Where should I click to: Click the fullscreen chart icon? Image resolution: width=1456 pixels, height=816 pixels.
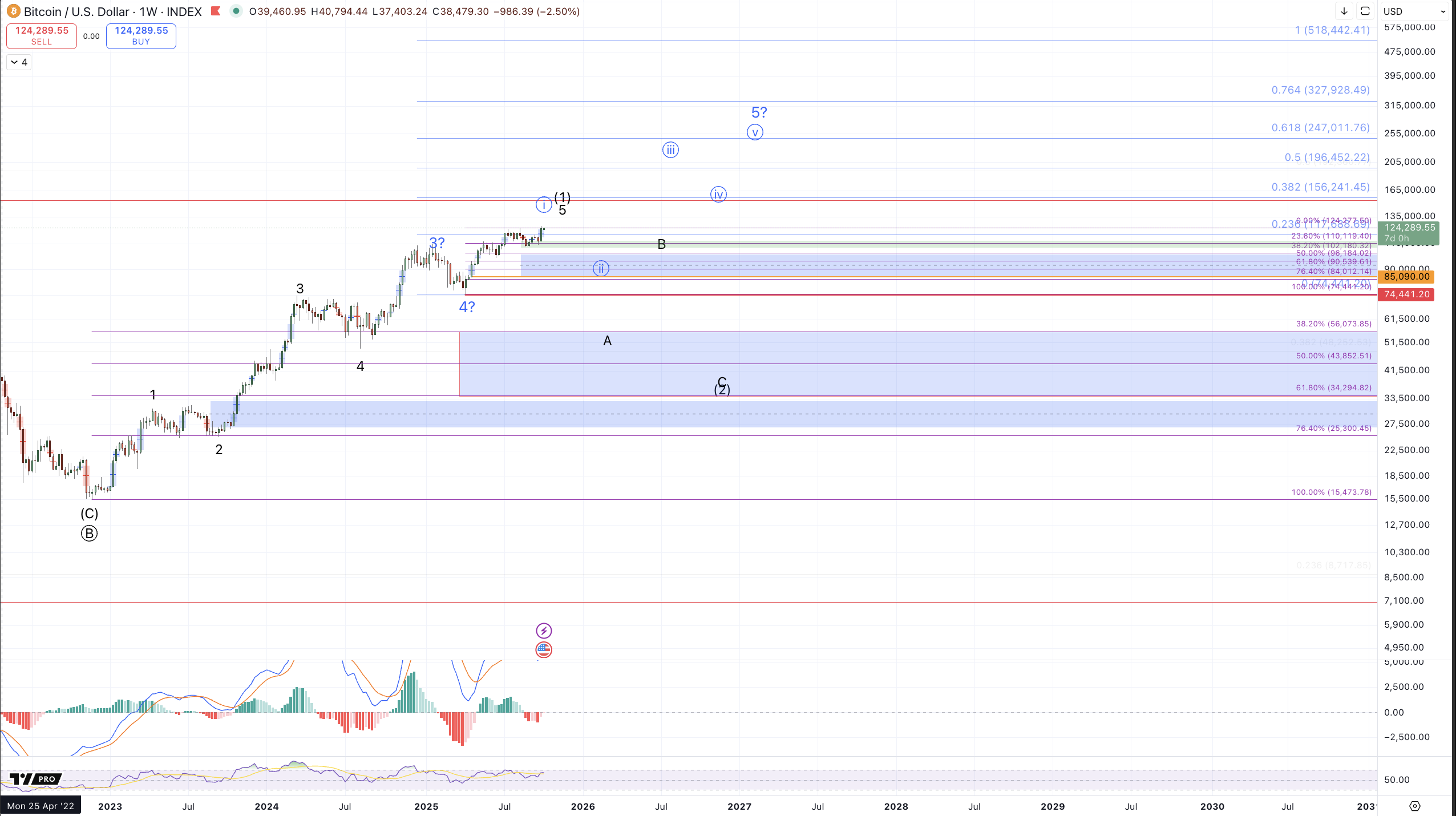tap(1365, 11)
